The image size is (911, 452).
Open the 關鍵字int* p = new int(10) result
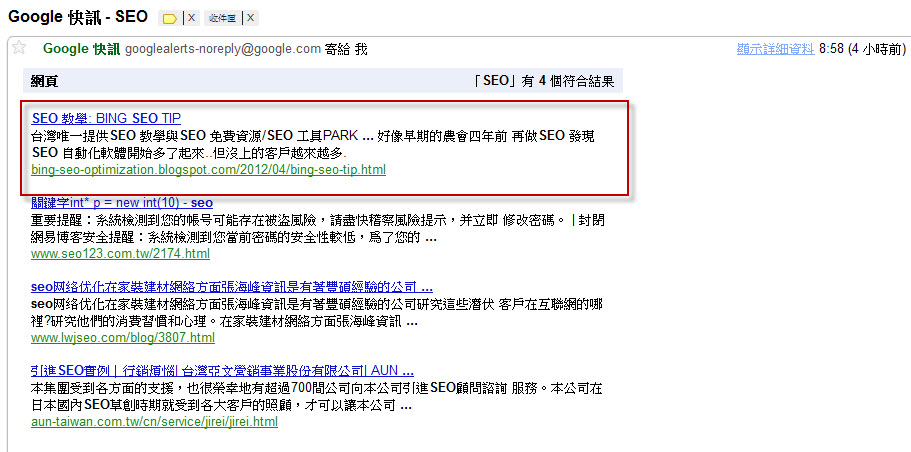click(x=122, y=203)
